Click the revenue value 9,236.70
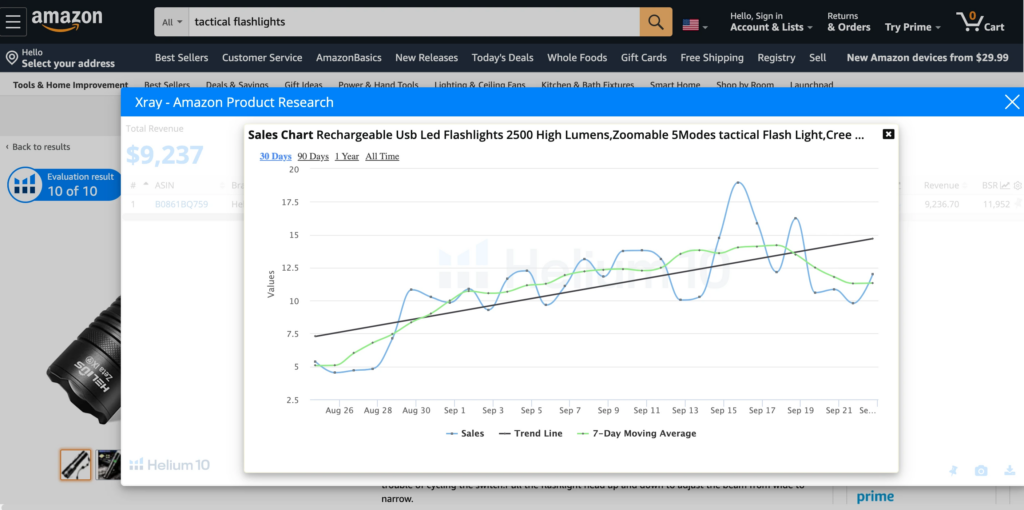The height and width of the screenshot is (510, 1024). point(942,204)
